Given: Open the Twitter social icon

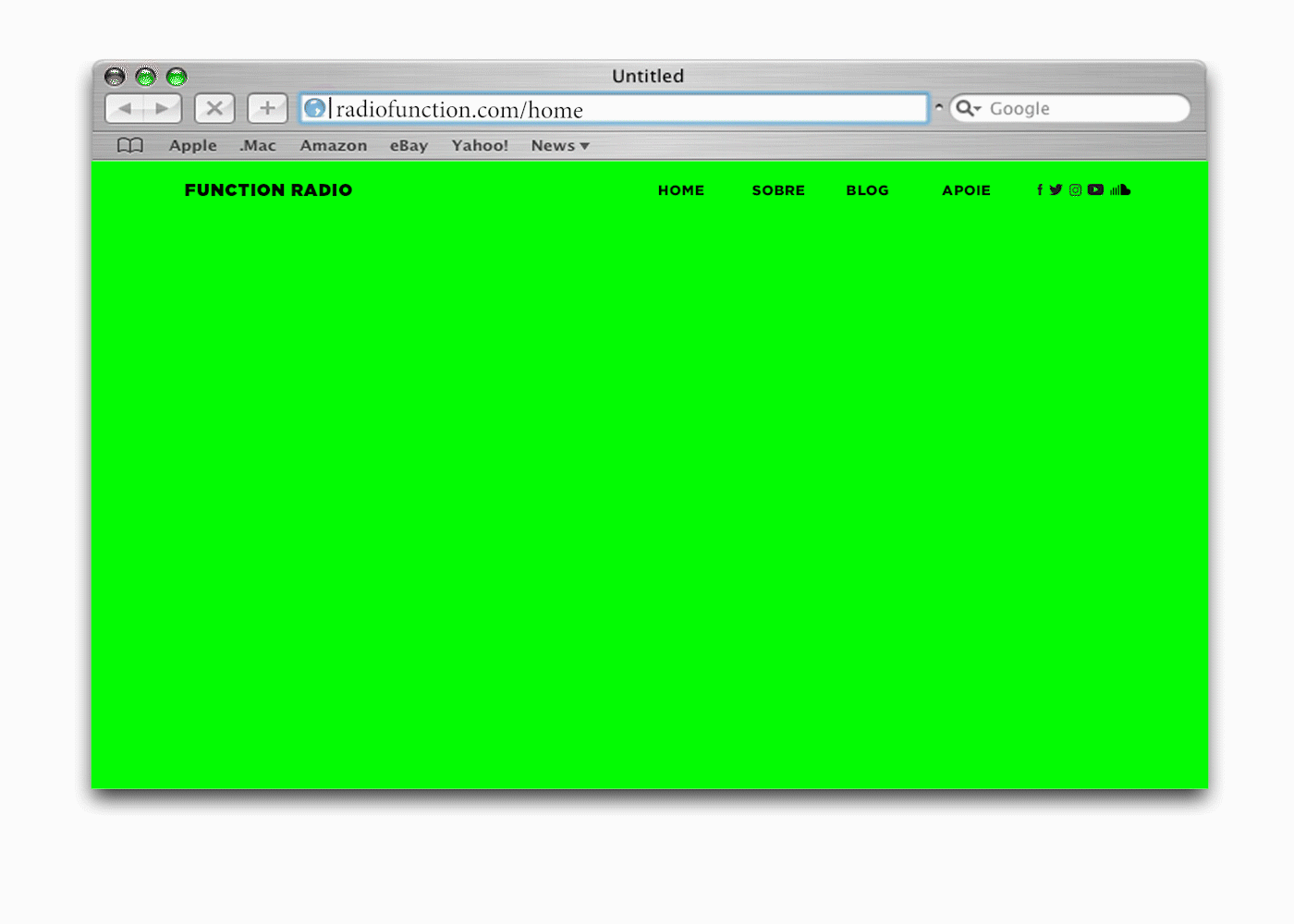Looking at the screenshot, I should point(1056,189).
